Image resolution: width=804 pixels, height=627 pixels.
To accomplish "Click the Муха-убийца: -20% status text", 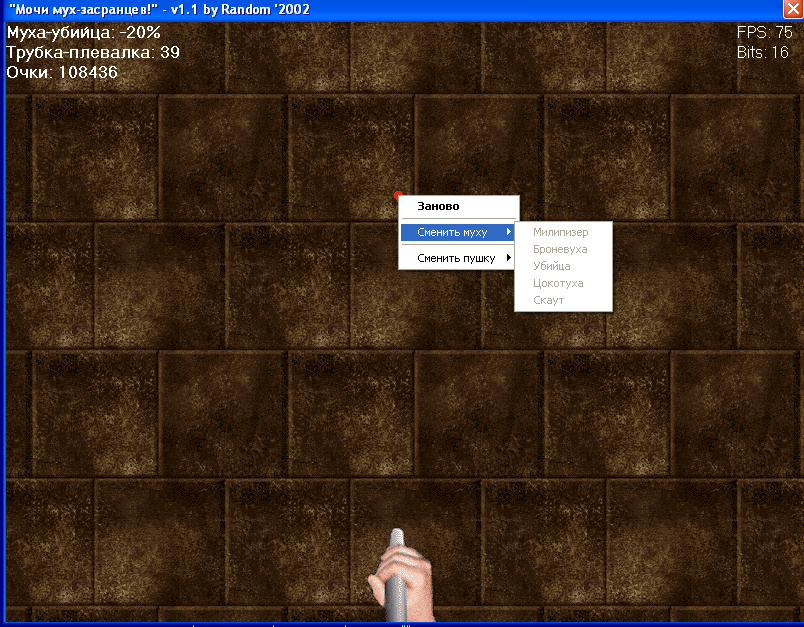I will coord(84,33).
